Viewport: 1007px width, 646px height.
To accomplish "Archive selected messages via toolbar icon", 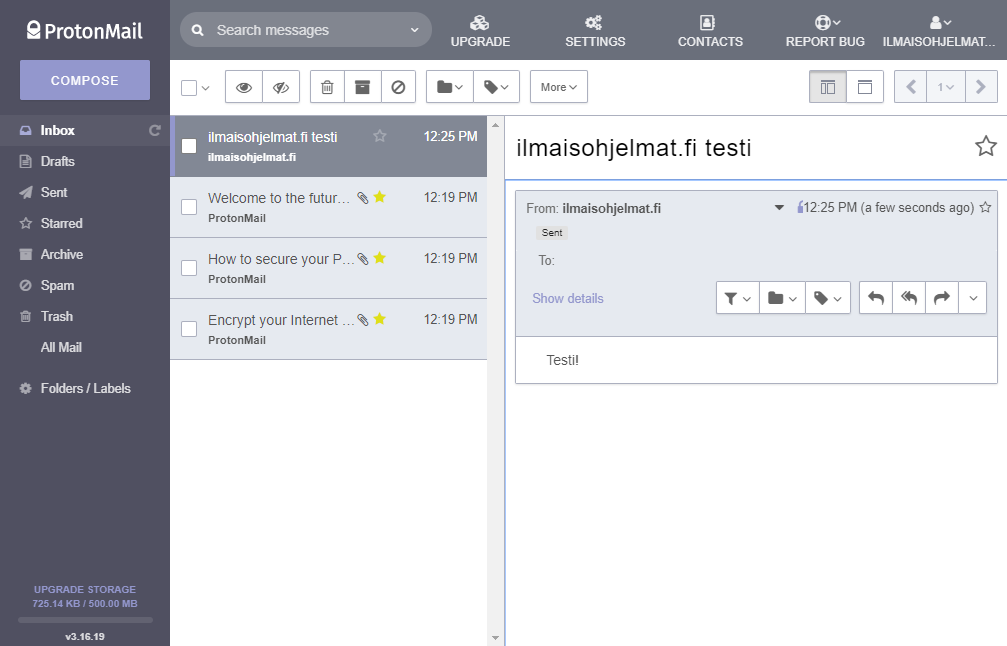I will click(x=362, y=87).
